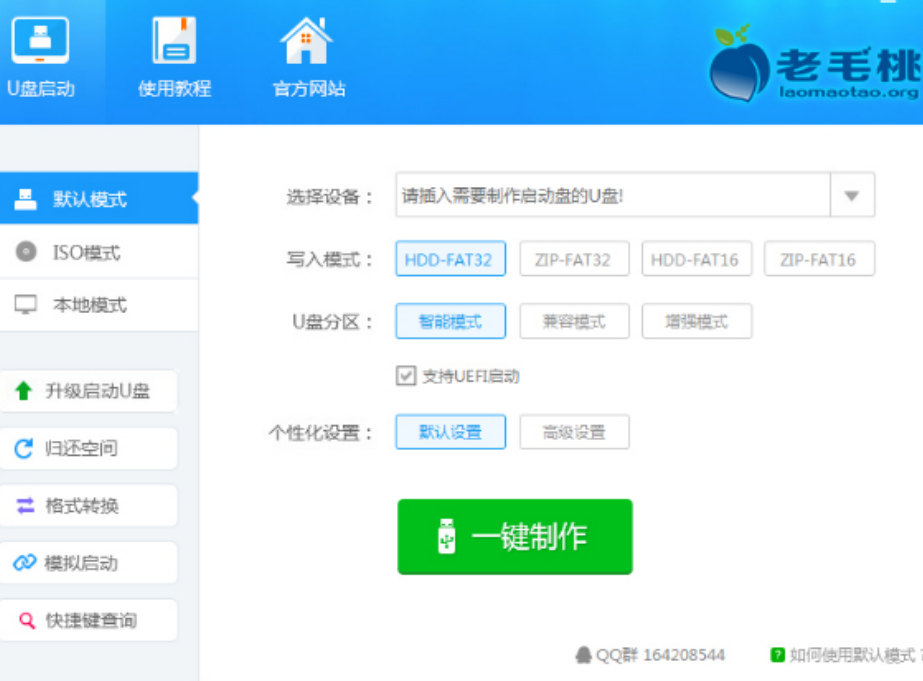Click the 格式转换 swap arrows icon
The height and width of the screenshot is (681, 923).
(24, 506)
